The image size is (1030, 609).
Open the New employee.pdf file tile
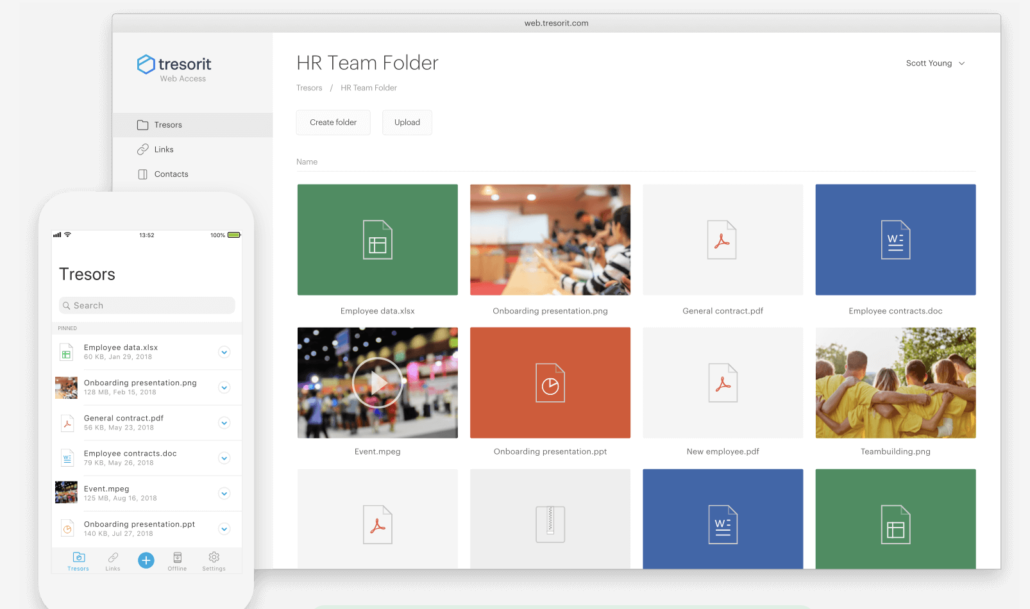point(722,382)
